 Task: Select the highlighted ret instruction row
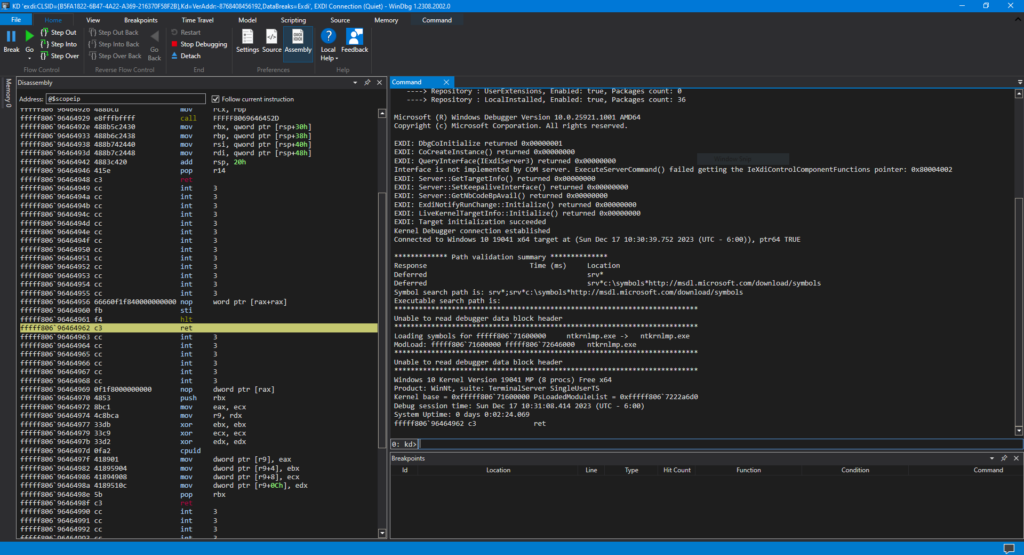(198, 328)
